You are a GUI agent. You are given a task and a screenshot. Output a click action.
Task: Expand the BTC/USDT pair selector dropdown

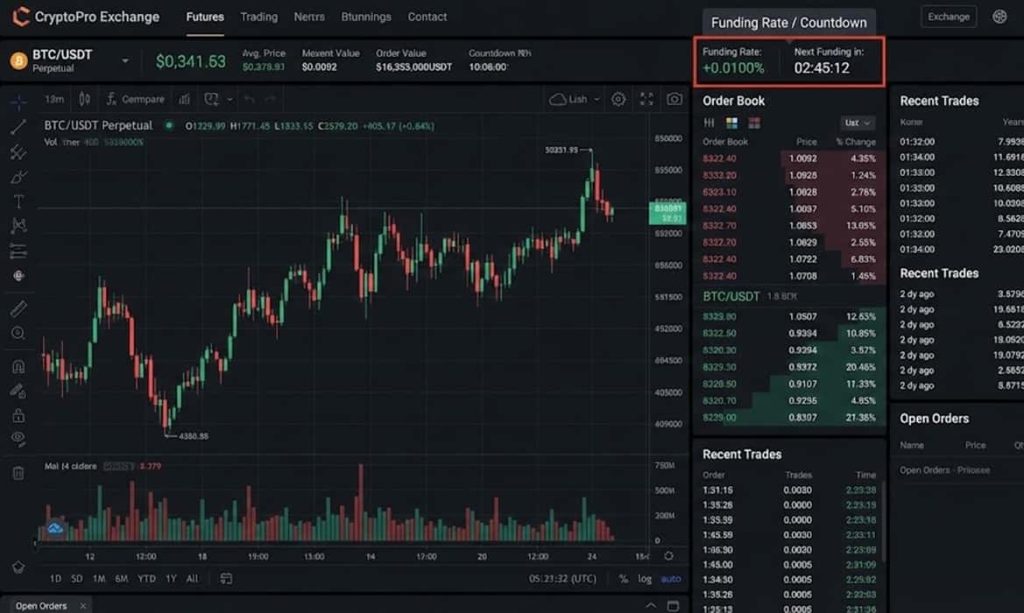pyautogui.click(x=125, y=61)
